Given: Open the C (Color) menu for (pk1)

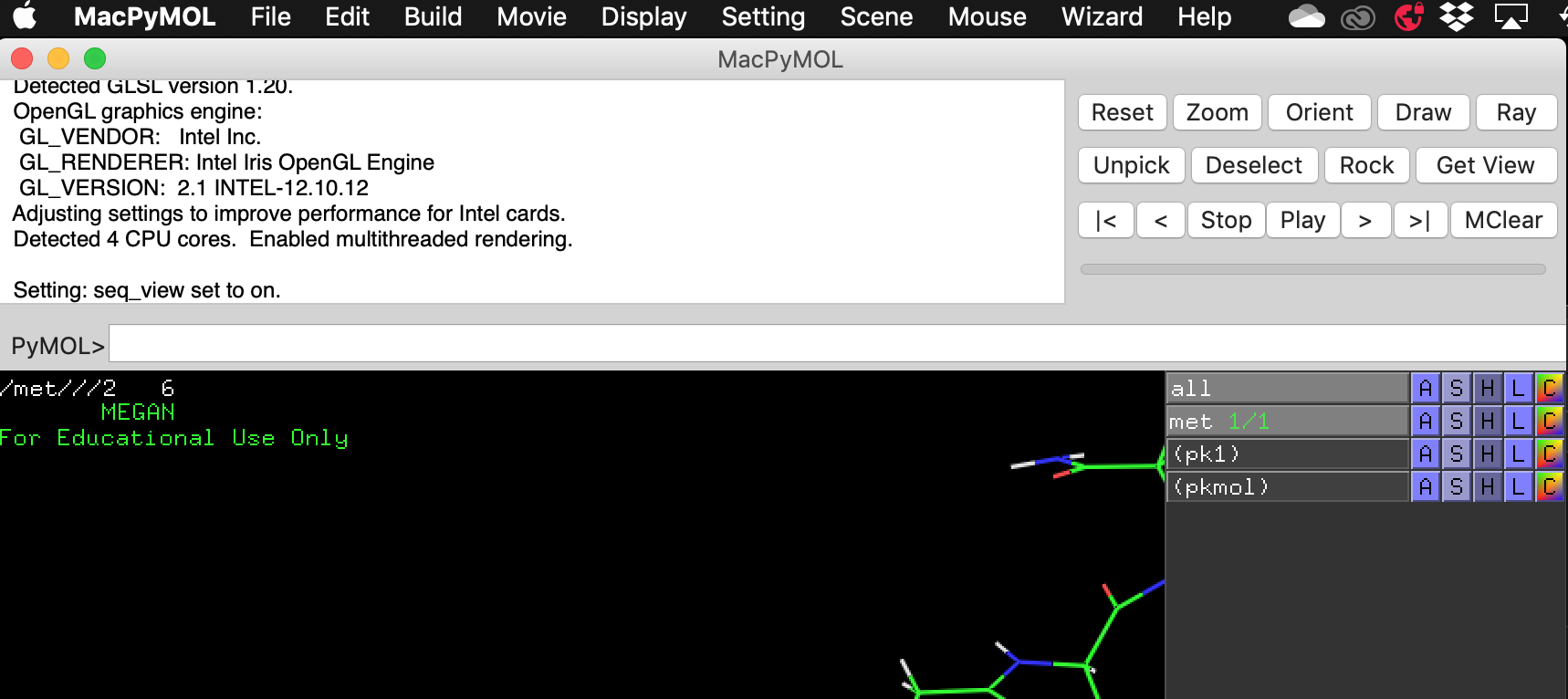Looking at the screenshot, I should coord(1549,454).
